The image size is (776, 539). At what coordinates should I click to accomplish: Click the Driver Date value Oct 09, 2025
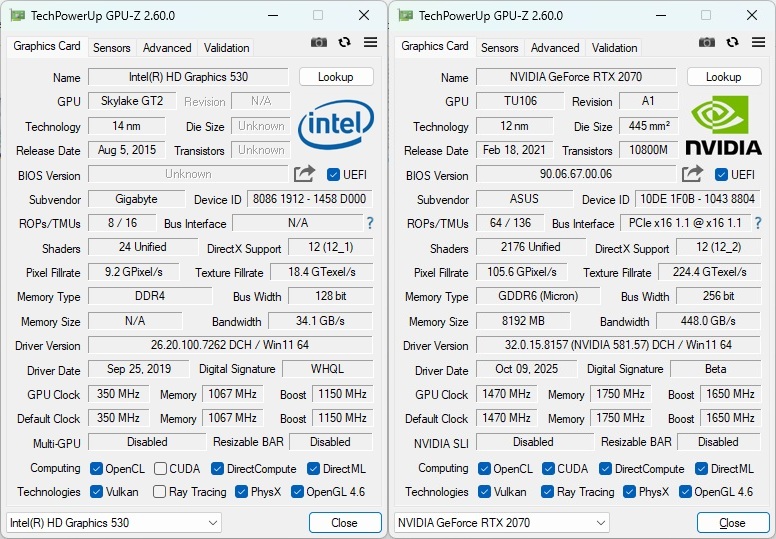pos(527,369)
